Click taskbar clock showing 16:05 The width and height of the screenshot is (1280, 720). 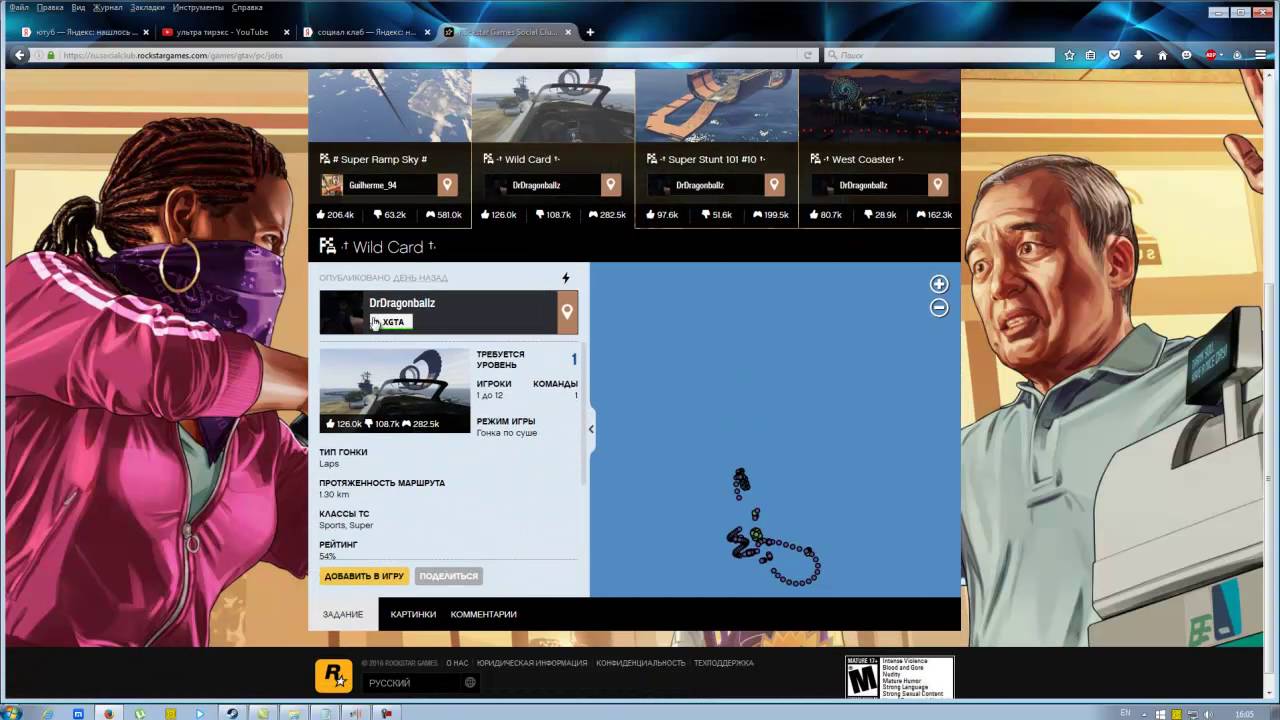1245,713
